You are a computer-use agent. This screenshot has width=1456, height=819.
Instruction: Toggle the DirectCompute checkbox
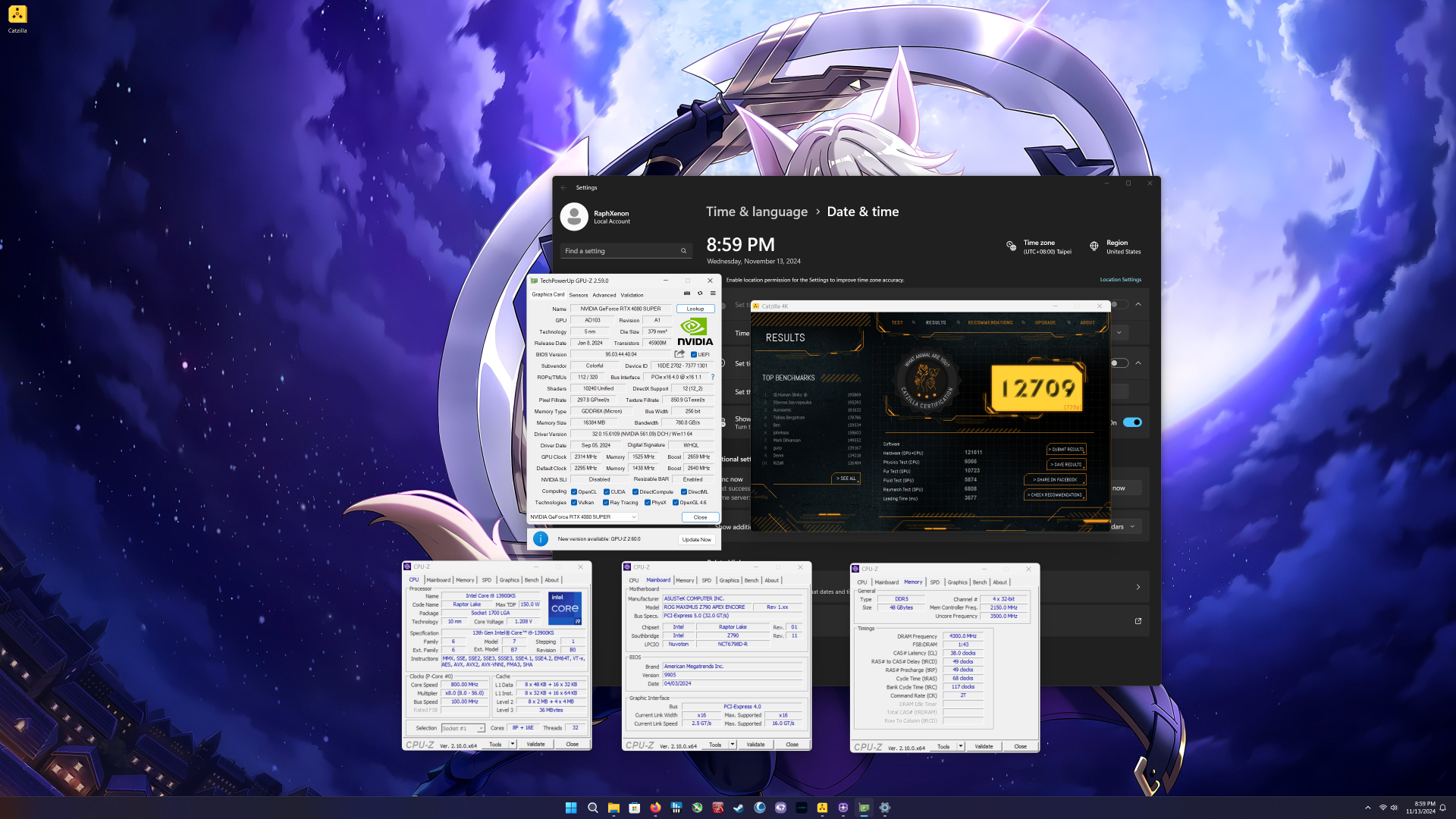635,491
